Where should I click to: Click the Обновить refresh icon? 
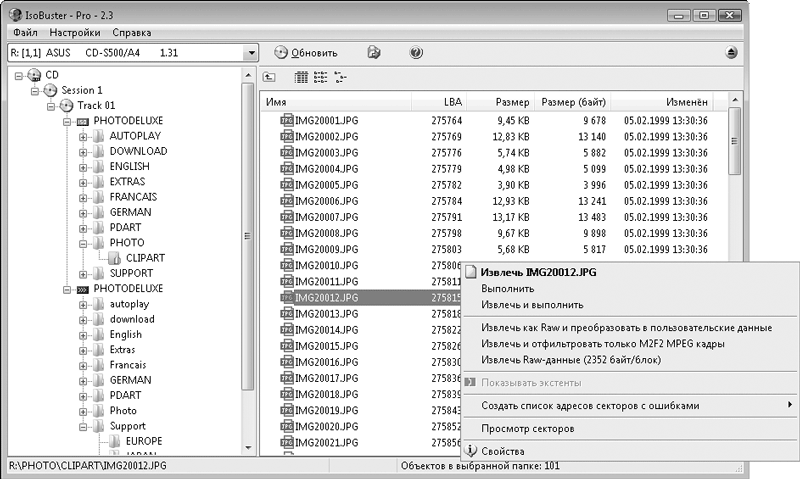281,53
